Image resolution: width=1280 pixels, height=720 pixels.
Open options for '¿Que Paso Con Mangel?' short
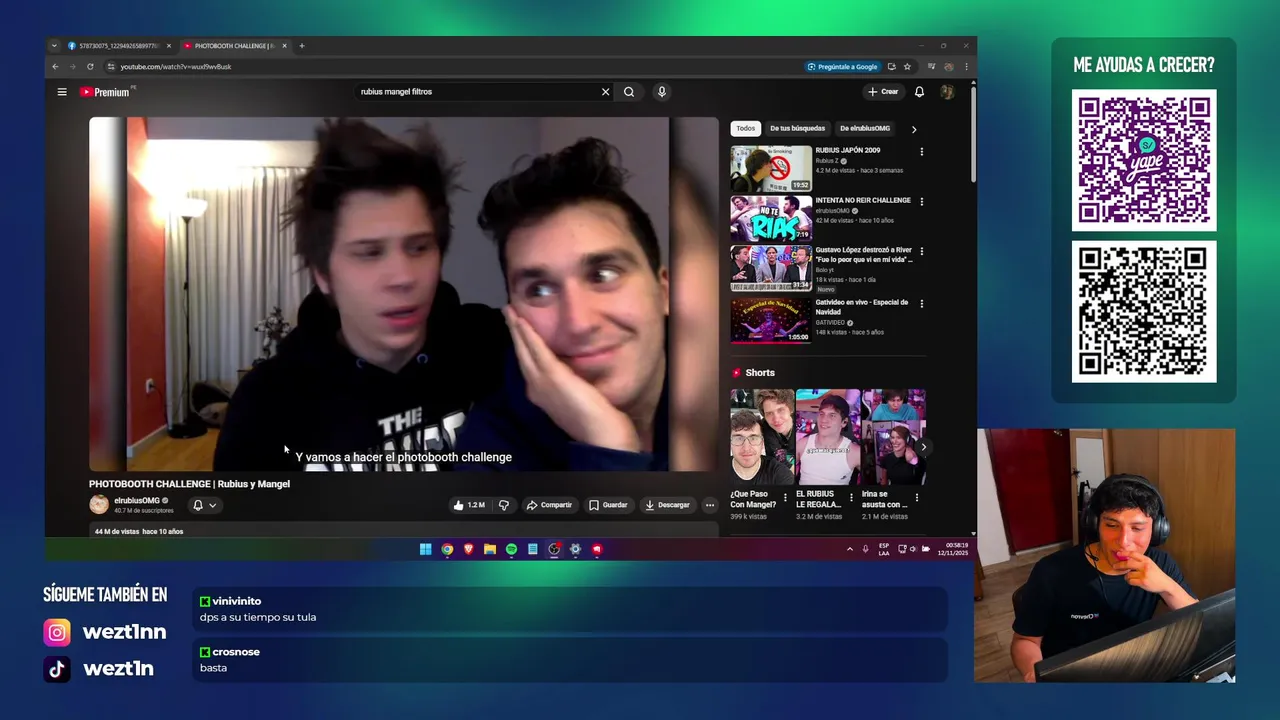[785, 497]
